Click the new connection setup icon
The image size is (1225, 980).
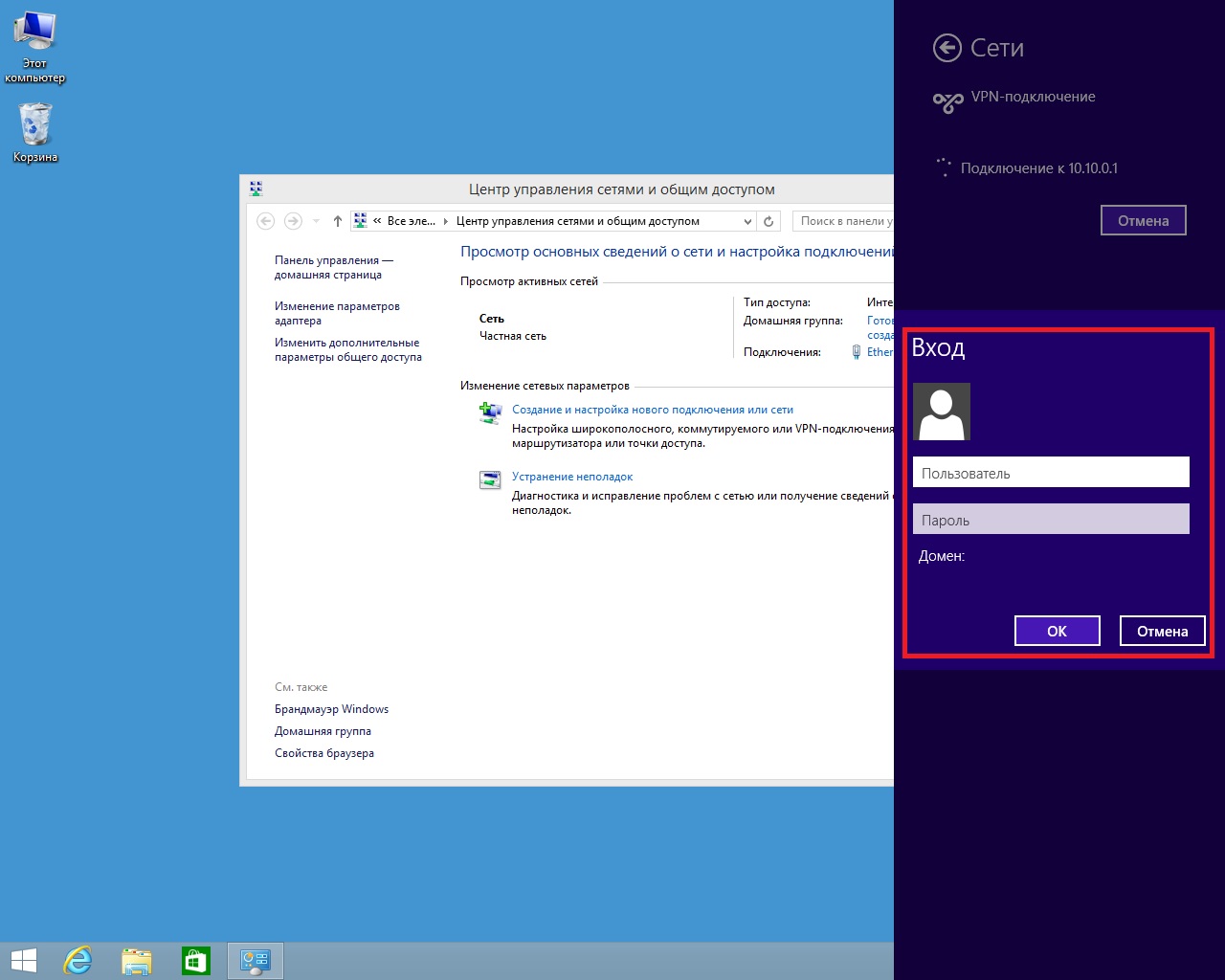tap(490, 412)
